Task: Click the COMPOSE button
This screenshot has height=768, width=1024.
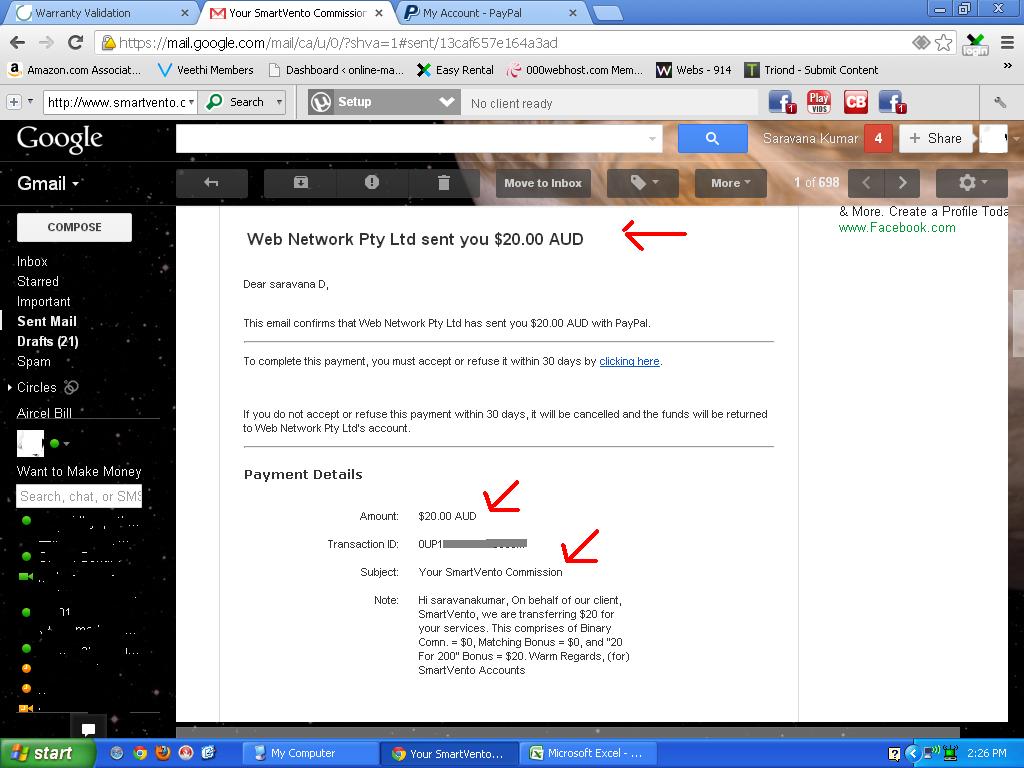Action: tap(74, 227)
